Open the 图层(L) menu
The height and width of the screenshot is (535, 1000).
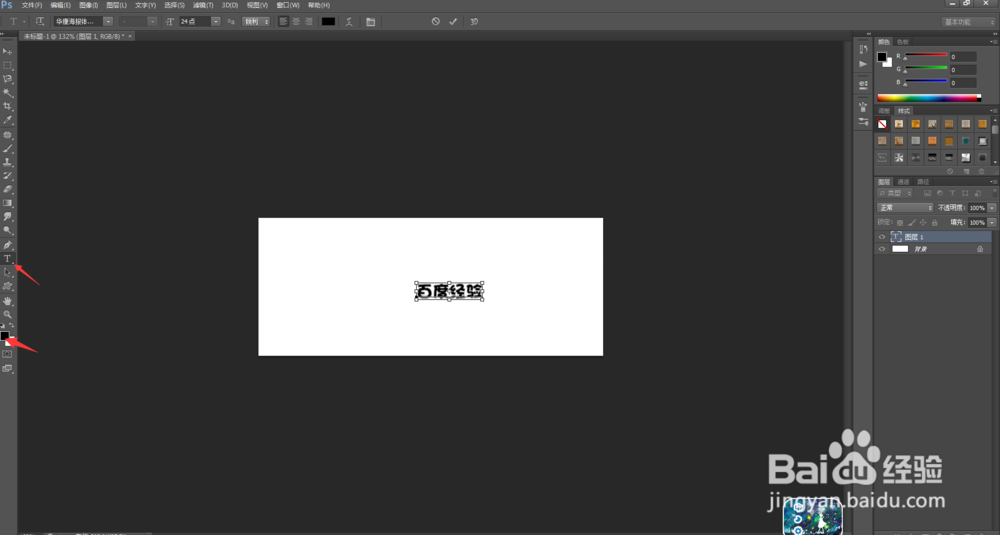coord(116,5)
